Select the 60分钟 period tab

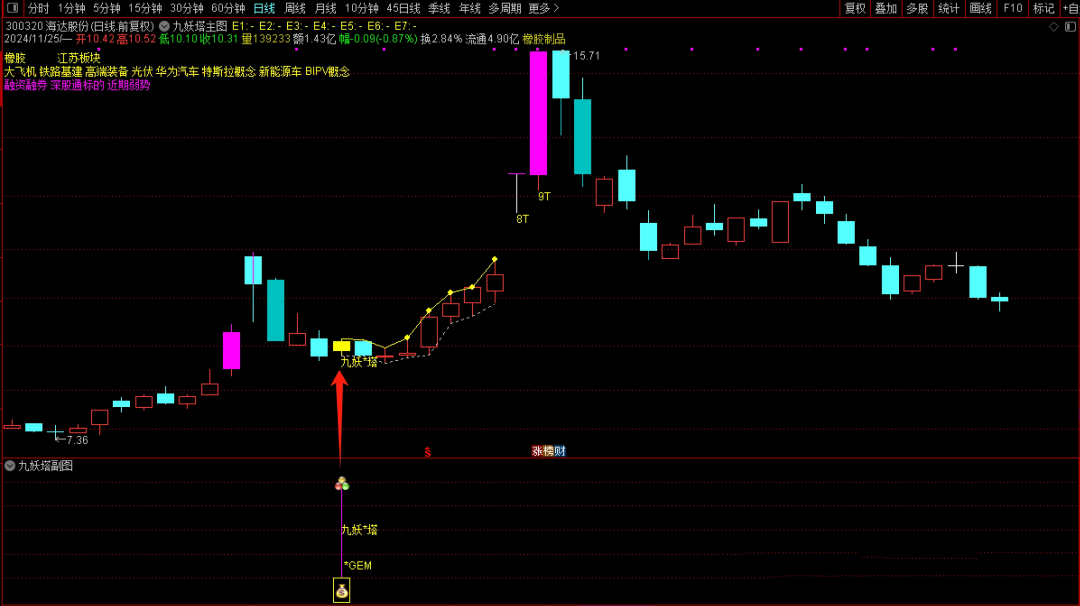pos(228,8)
